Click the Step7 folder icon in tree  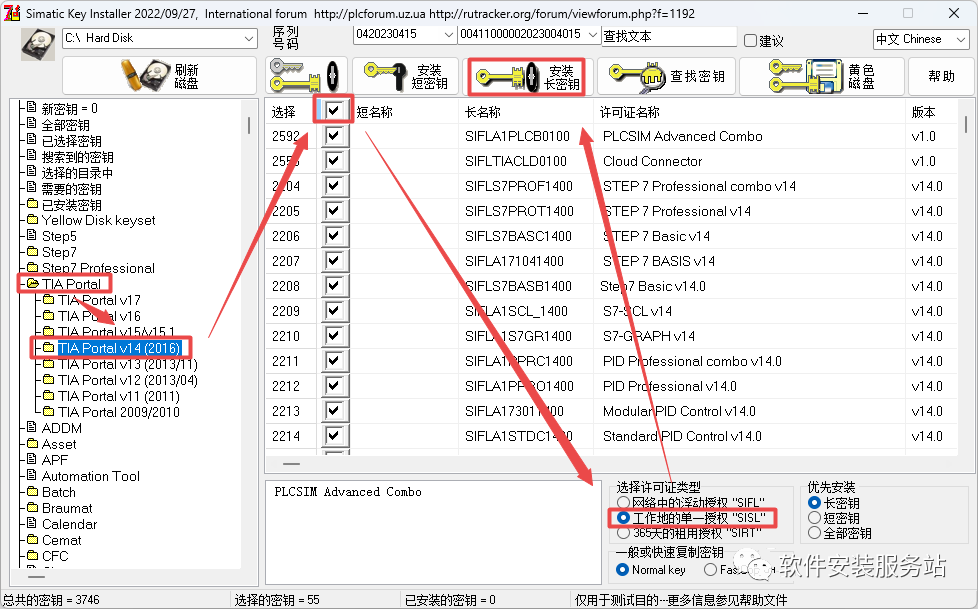coord(32,251)
